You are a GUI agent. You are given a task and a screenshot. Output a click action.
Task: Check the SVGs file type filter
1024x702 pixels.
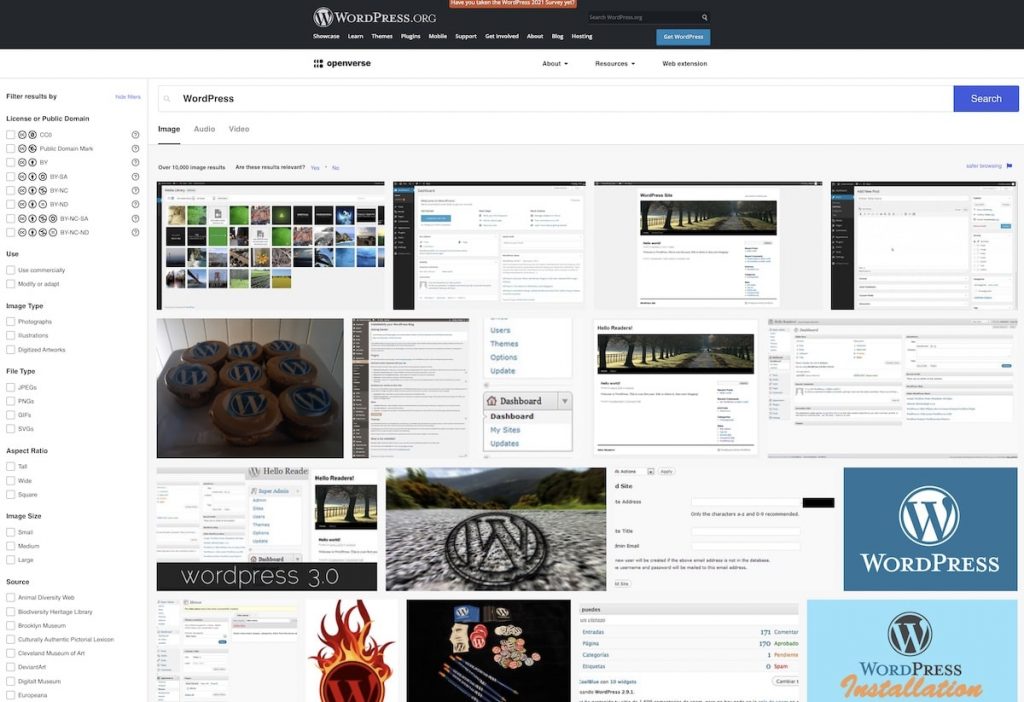(10, 429)
